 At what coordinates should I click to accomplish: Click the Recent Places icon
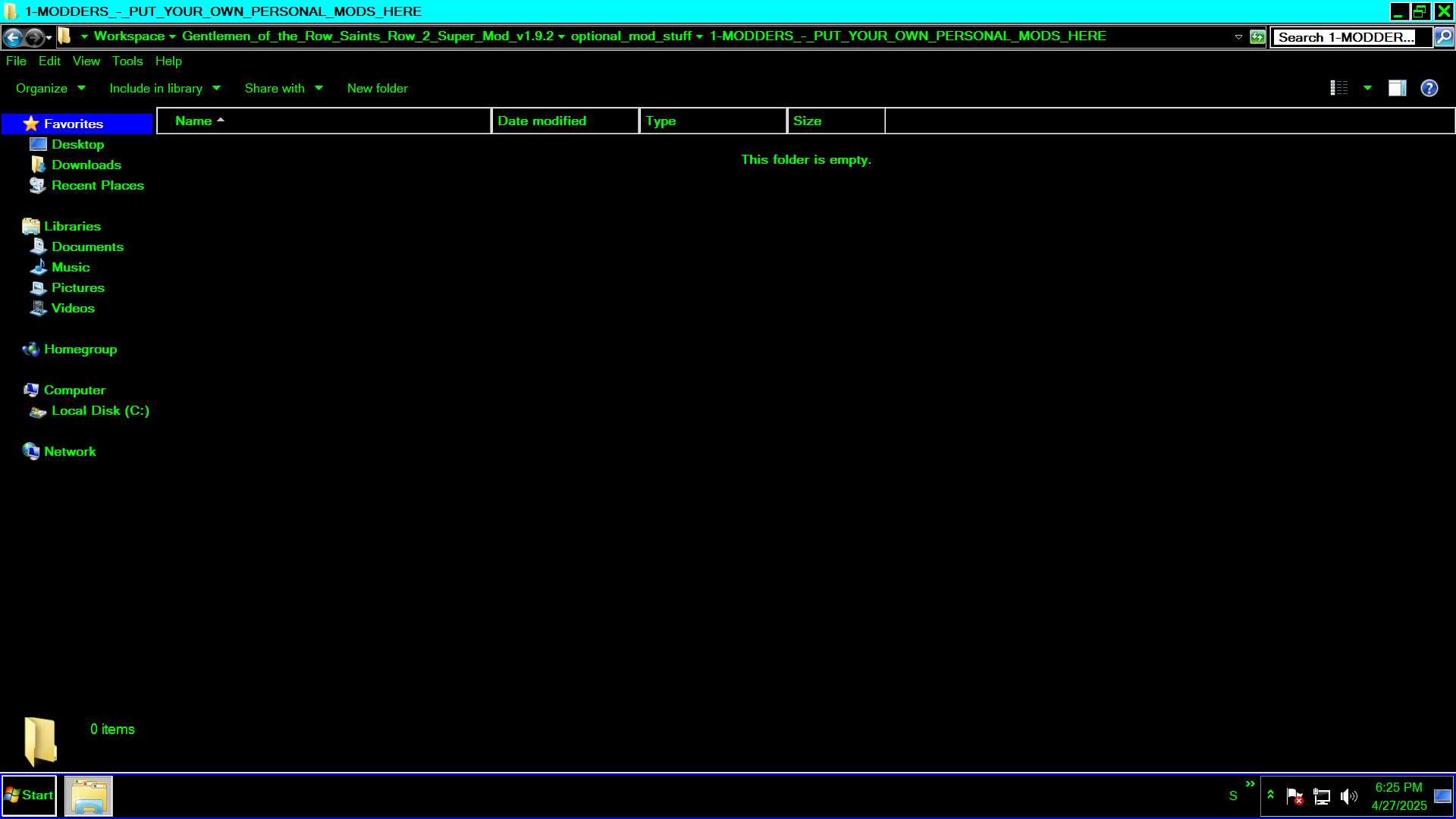(38, 185)
